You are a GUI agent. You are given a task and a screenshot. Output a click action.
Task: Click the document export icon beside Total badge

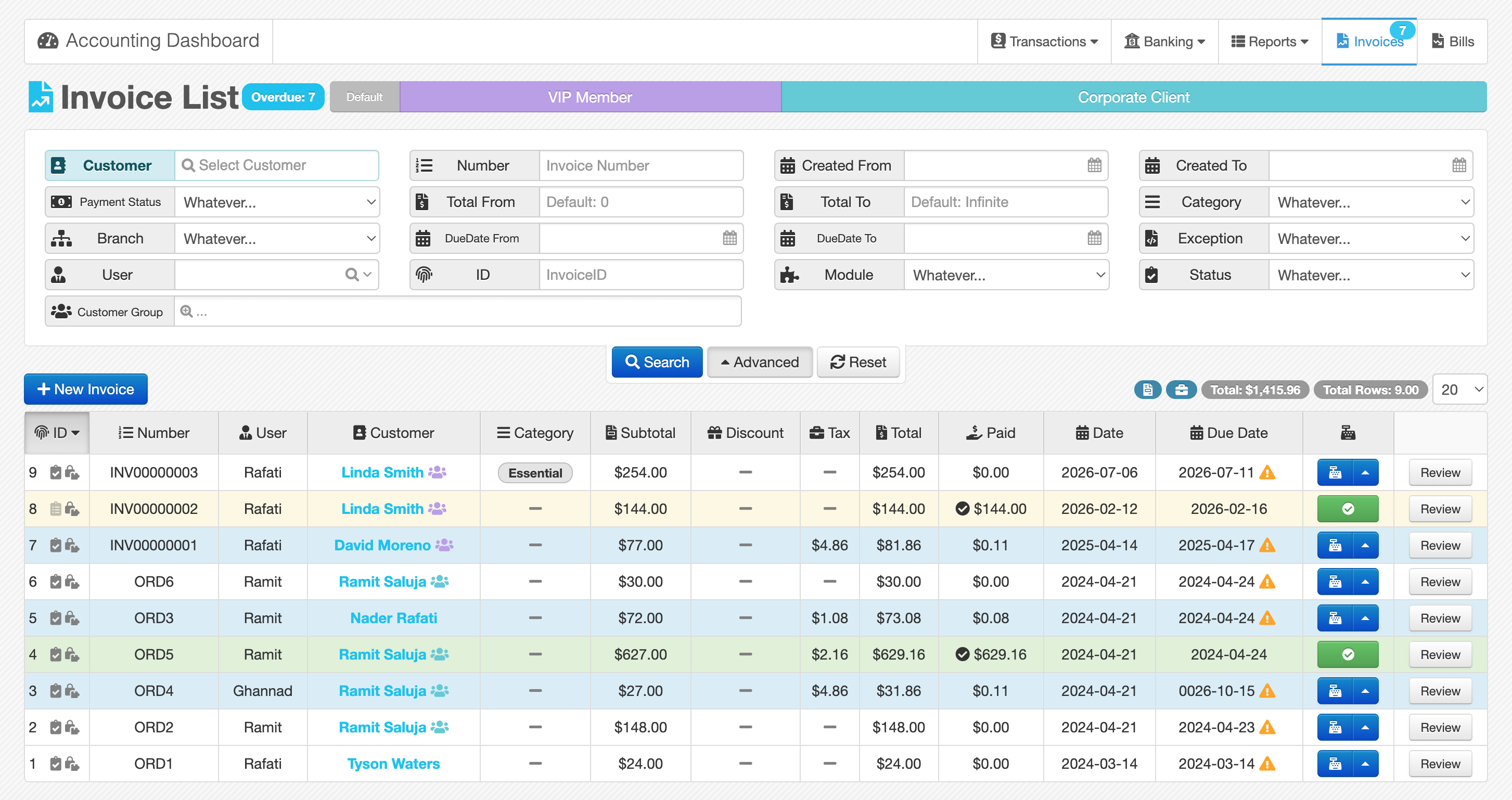point(1147,390)
